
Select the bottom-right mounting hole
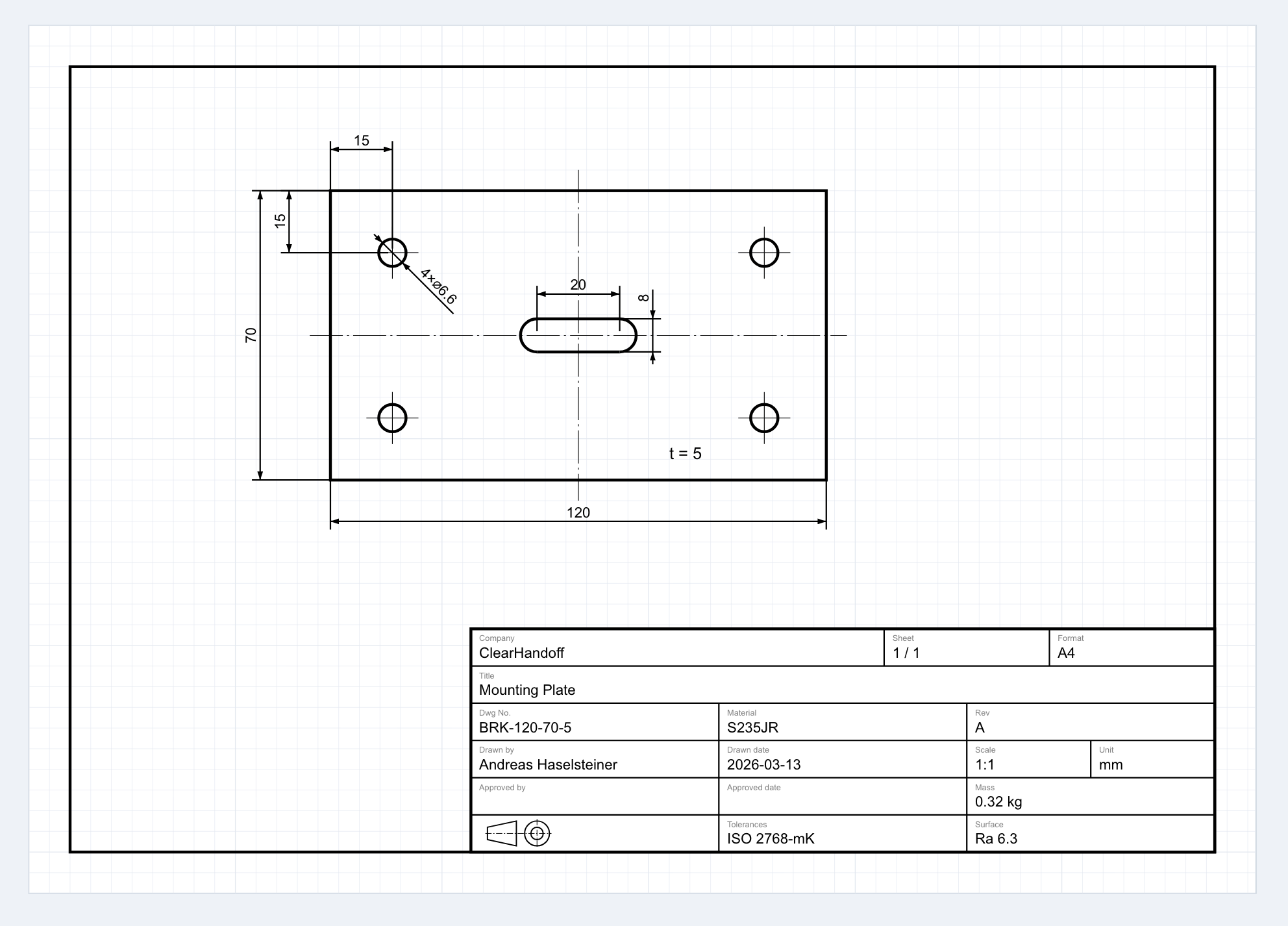764,418
